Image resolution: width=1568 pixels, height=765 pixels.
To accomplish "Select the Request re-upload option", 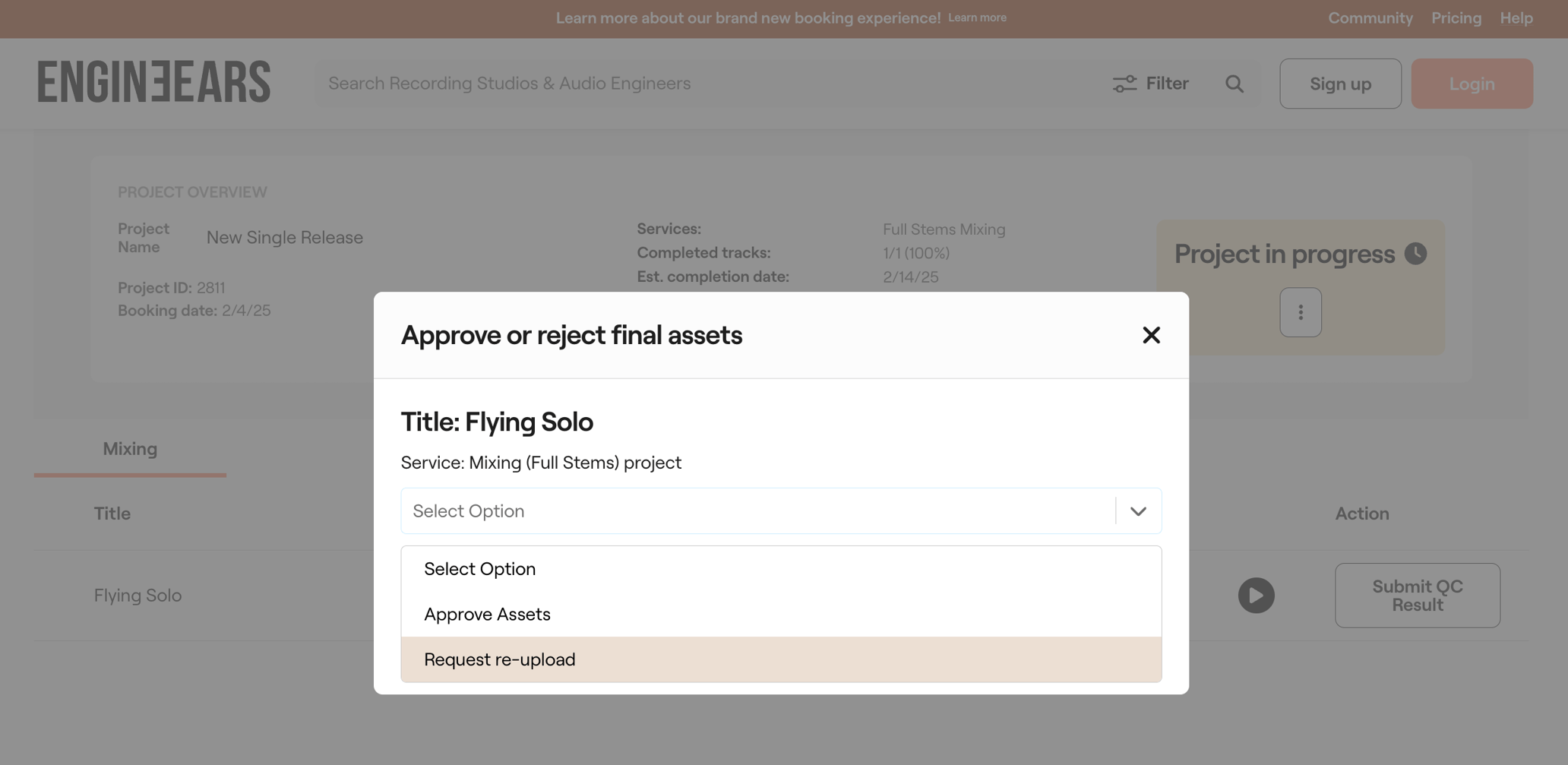I will point(499,659).
